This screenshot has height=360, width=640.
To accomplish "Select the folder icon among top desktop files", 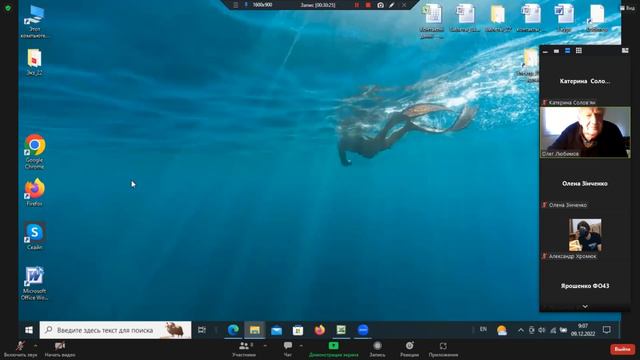I will point(498,18).
